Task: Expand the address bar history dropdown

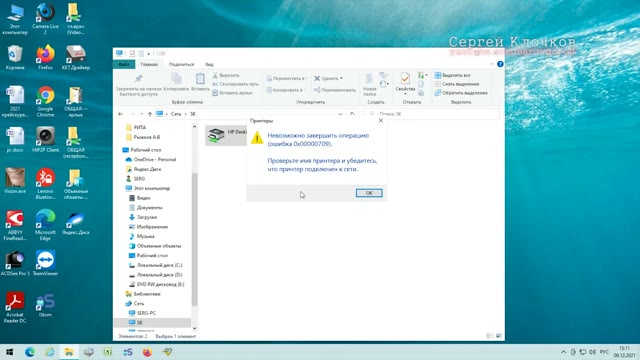Action: tap(340, 114)
